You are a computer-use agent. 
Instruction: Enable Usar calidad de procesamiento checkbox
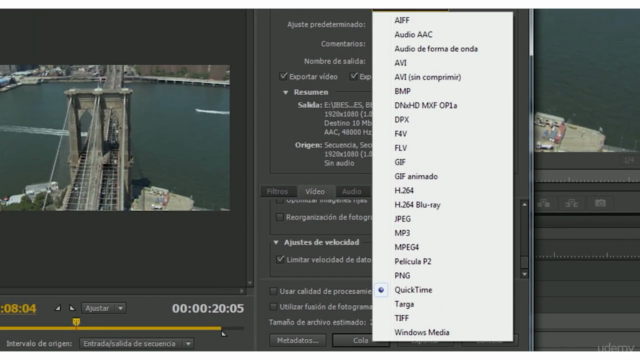click(273, 291)
